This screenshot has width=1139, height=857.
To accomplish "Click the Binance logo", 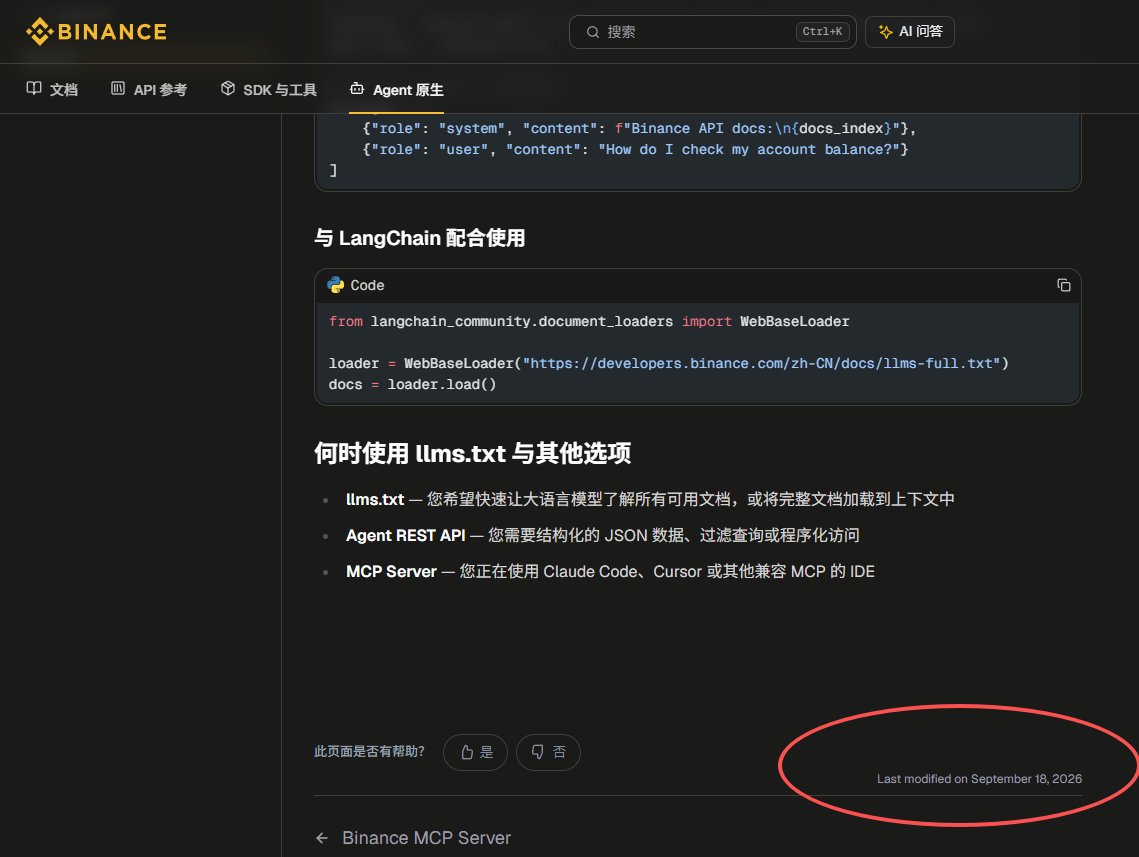I will click(96, 32).
